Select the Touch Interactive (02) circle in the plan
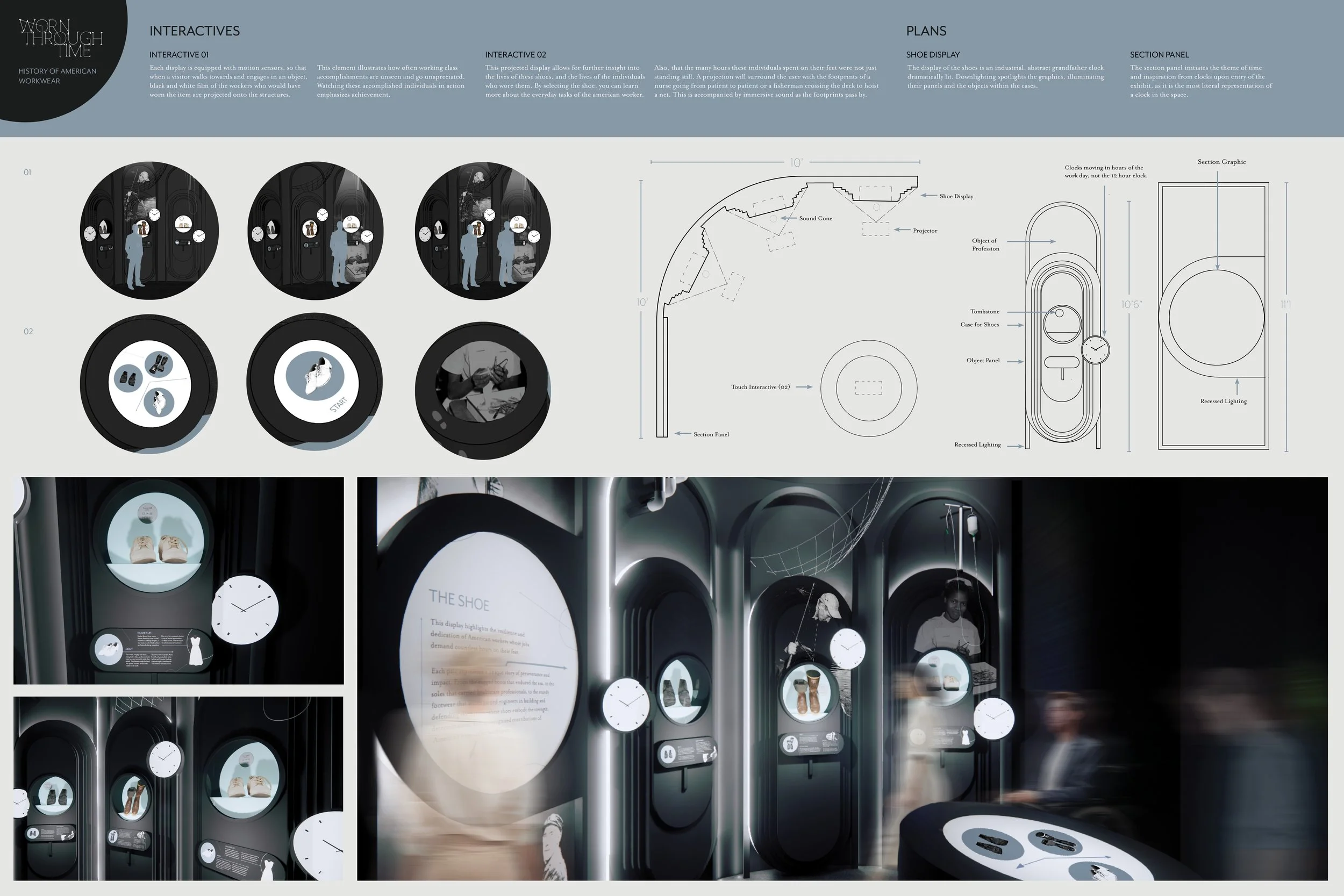The height and width of the screenshot is (896, 1344). [869, 388]
